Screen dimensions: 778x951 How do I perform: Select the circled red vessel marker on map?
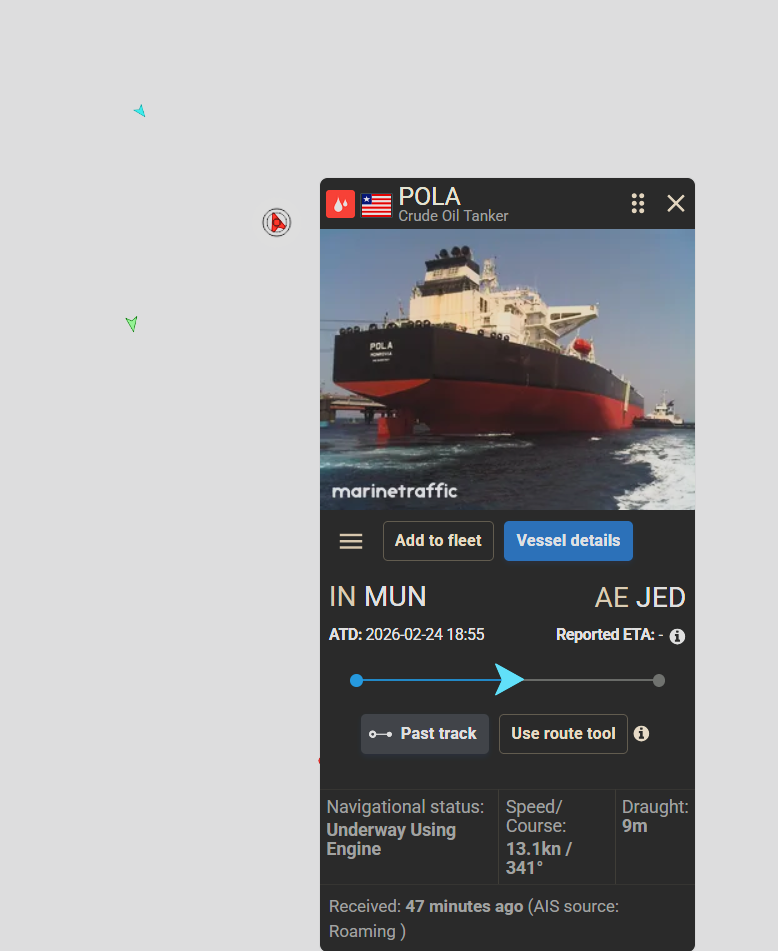pos(277,223)
